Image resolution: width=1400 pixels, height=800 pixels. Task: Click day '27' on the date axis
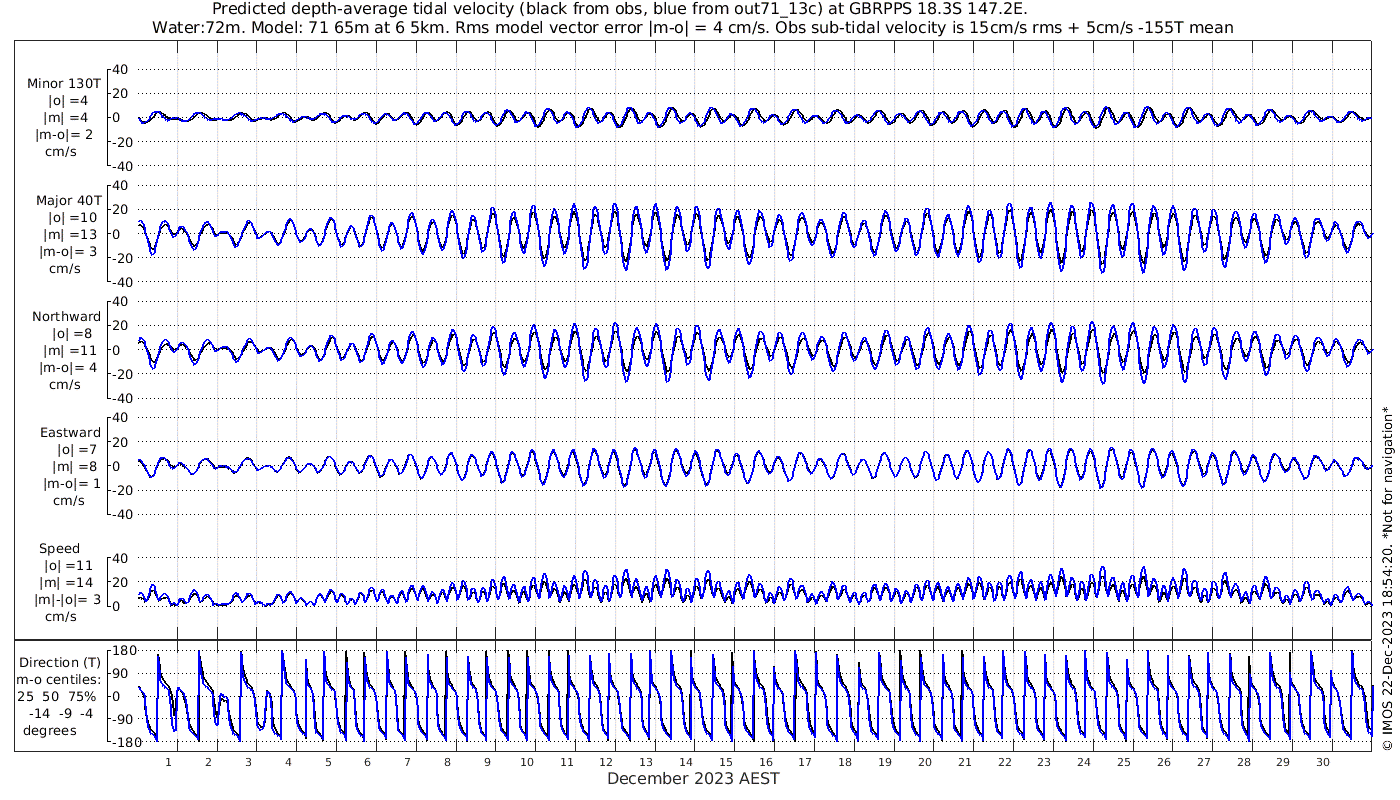[1203, 762]
